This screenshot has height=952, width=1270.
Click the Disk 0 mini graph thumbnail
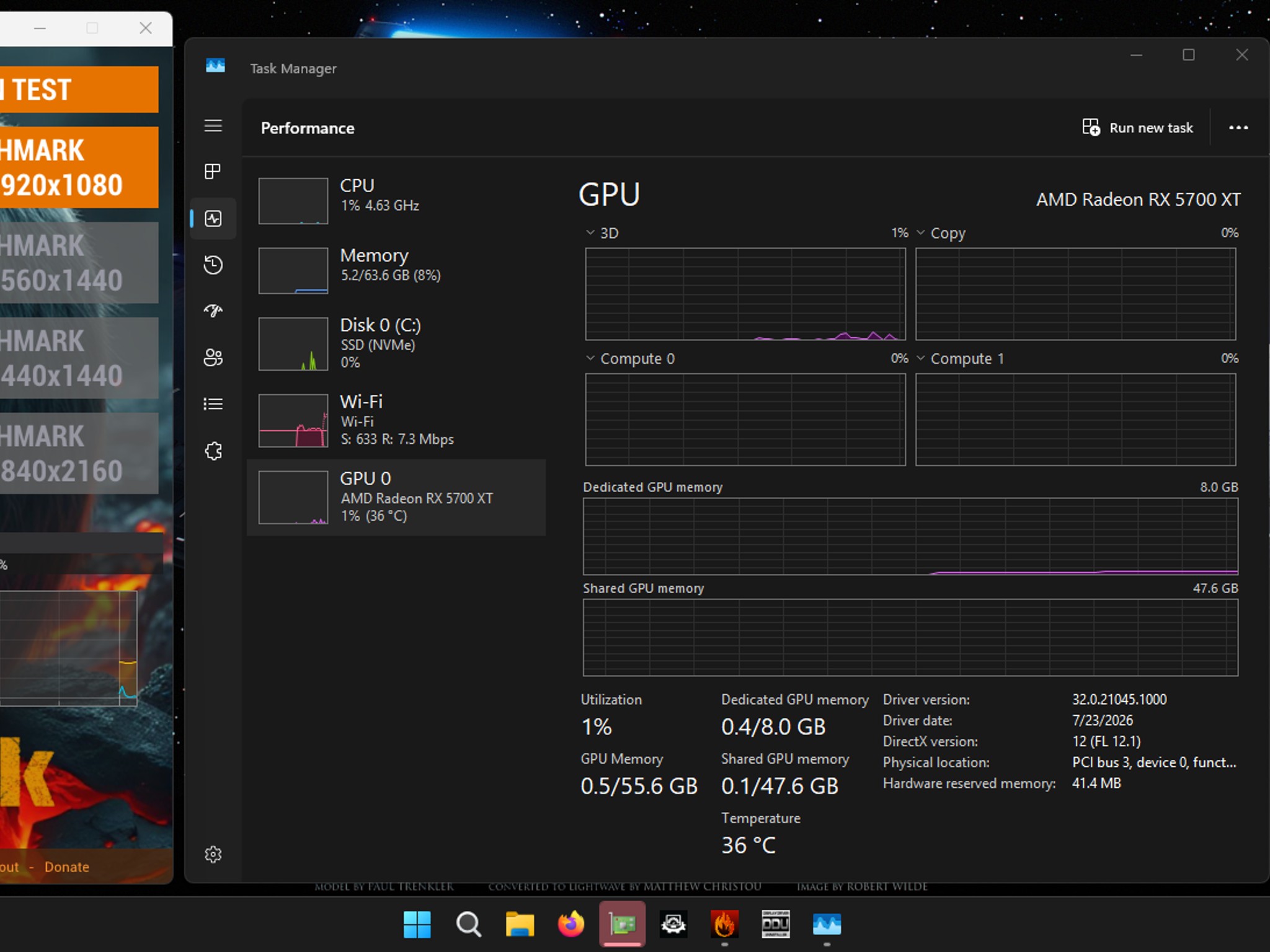click(293, 344)
